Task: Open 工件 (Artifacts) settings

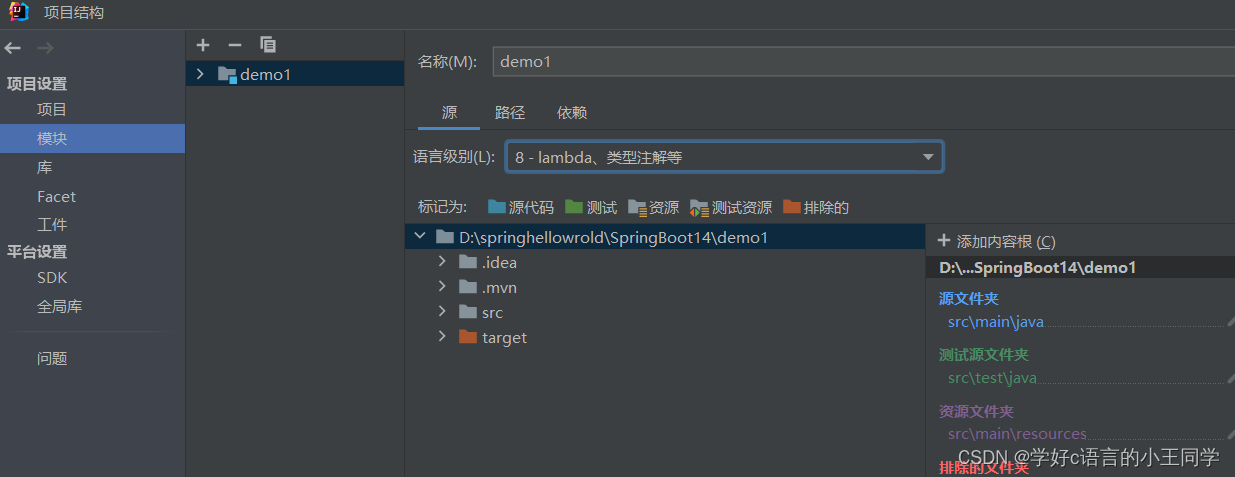Action: coord(52,225)
